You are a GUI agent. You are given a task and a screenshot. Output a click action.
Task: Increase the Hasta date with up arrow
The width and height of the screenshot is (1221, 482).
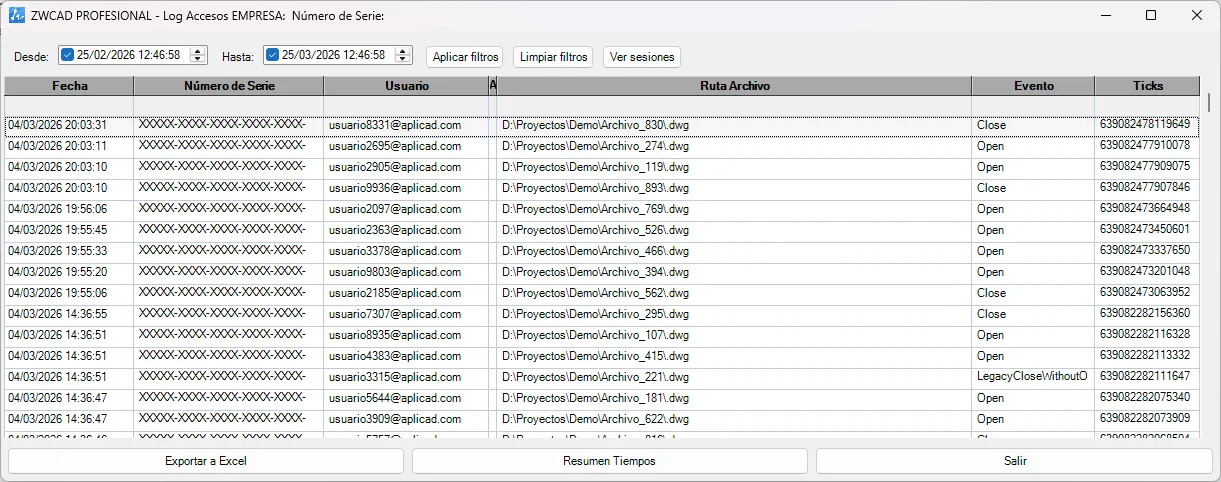click(x=402, y=51)
